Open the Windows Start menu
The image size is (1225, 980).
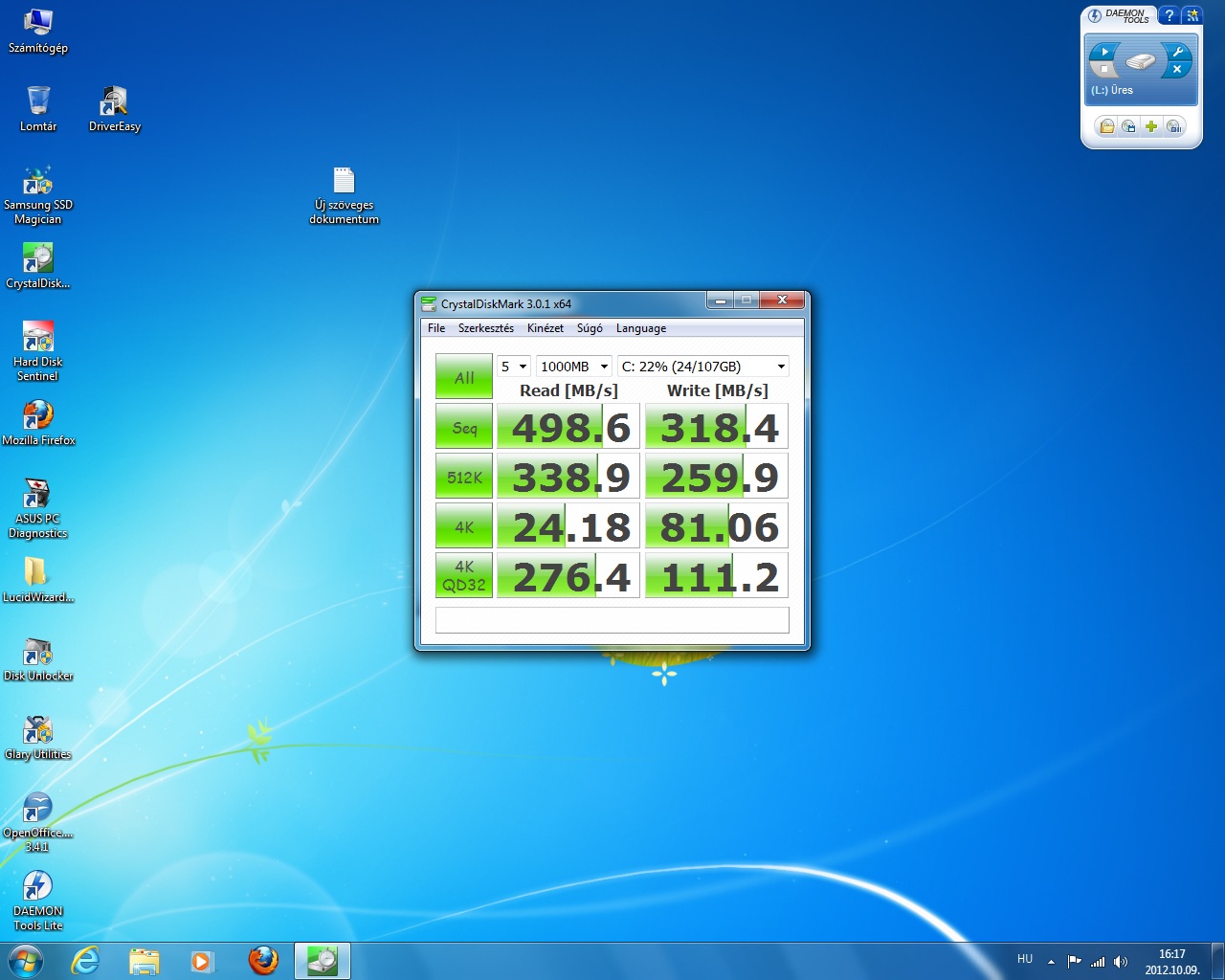(x=25, y=961)
